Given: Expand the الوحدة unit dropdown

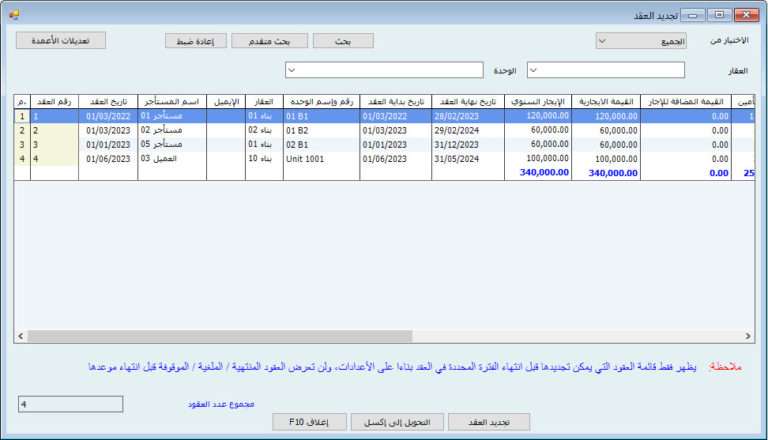Looking at the screenshot, I should tap(385, 70).
